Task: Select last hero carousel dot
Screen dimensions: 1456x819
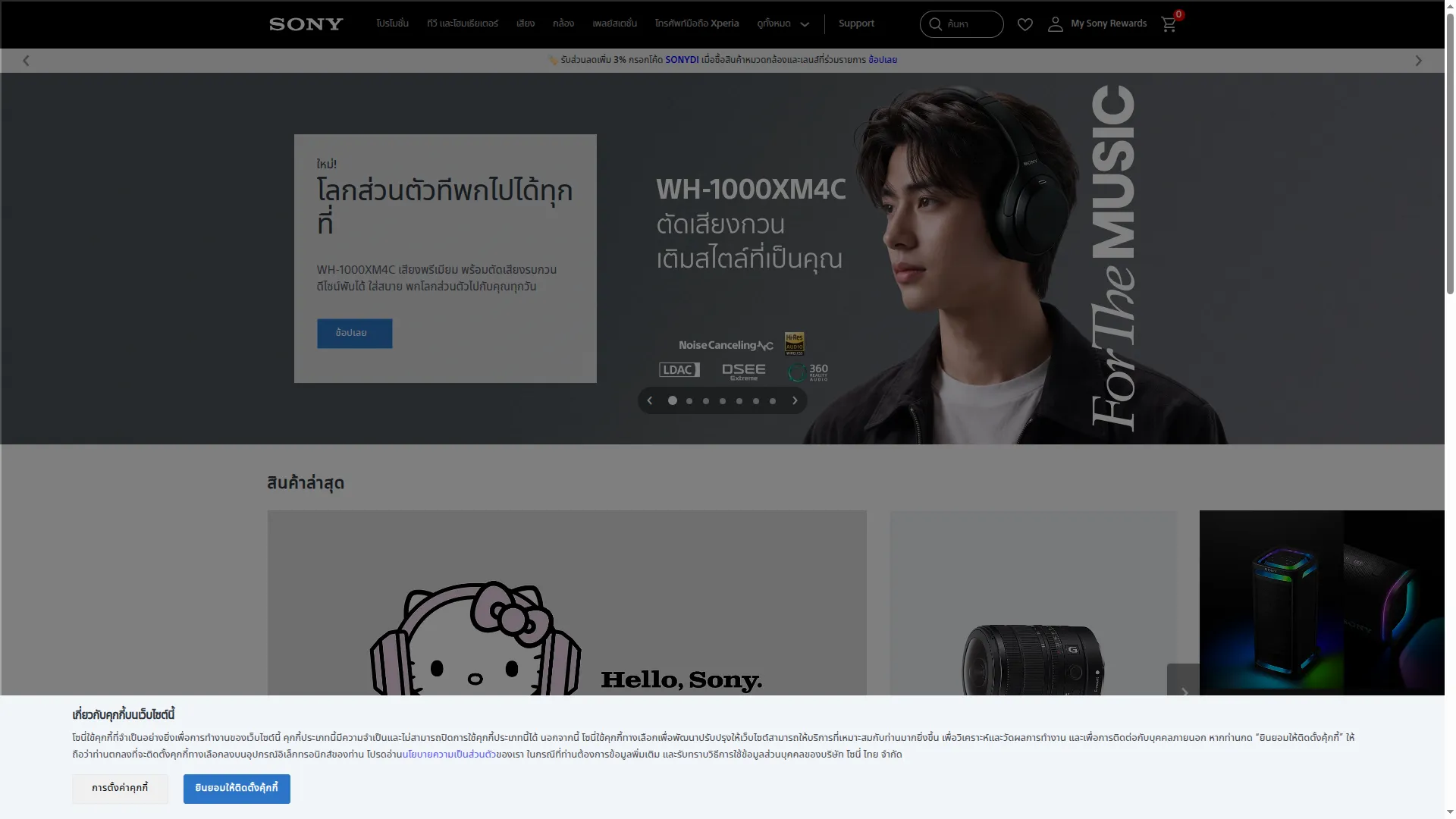Action: (x=773, y=401)
